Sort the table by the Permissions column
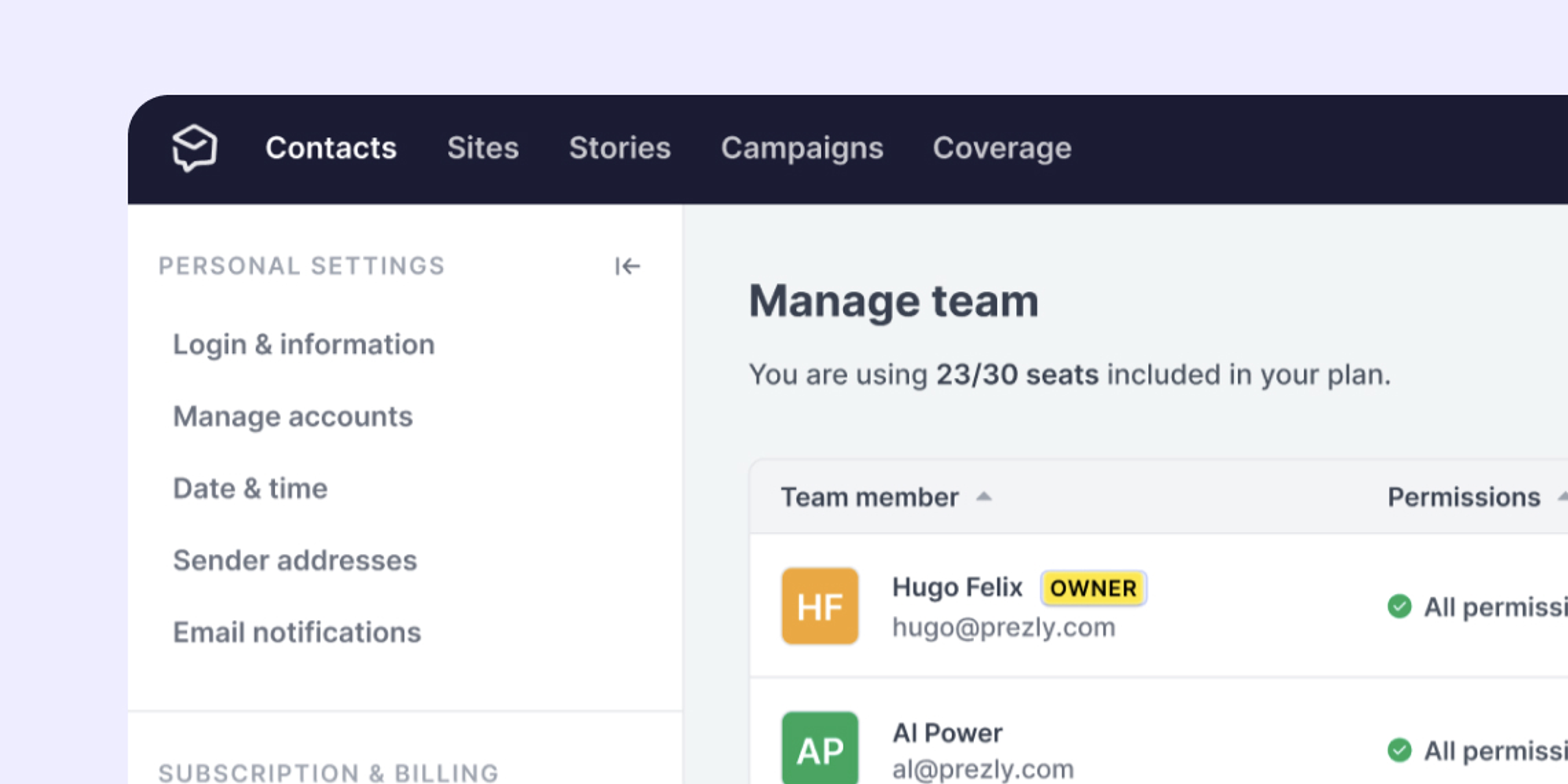Image resolution: width=1568 pixels, height=784 pixels. tap(1463, 497)
